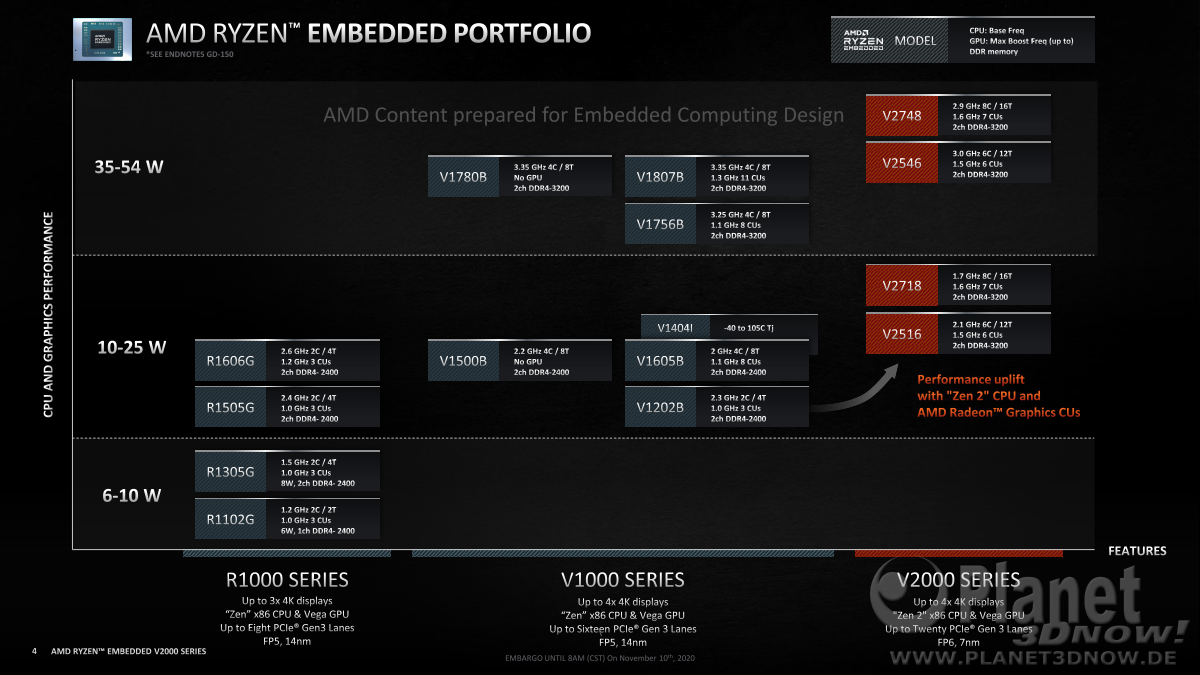This screenshot has height=675, width=1200.
Task: Select the R1102G specs '1.2 GHz 2C / 2T'
Action: pos(309,508)
